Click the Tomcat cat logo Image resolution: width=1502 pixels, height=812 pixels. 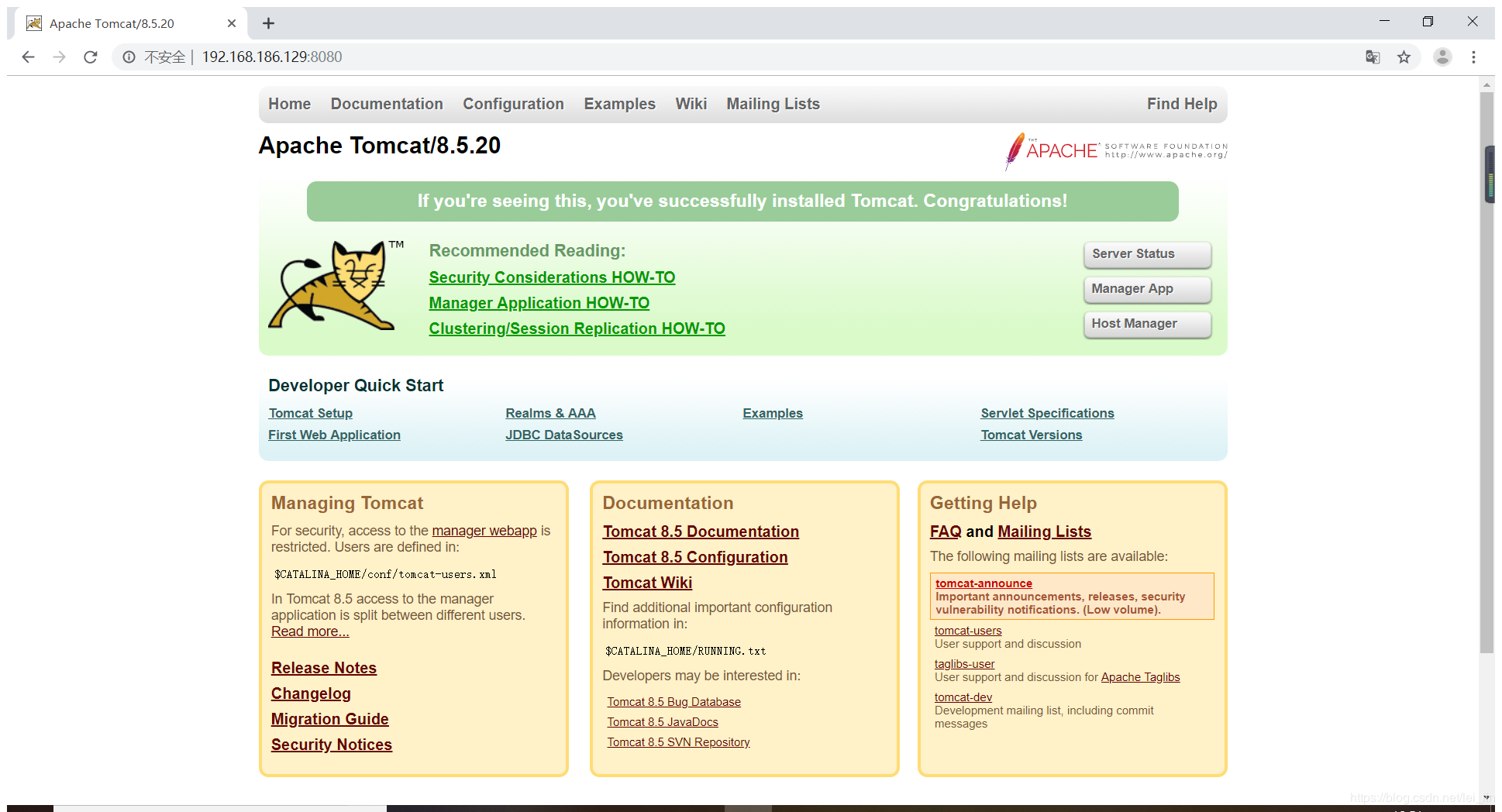[x=337, y=284]
